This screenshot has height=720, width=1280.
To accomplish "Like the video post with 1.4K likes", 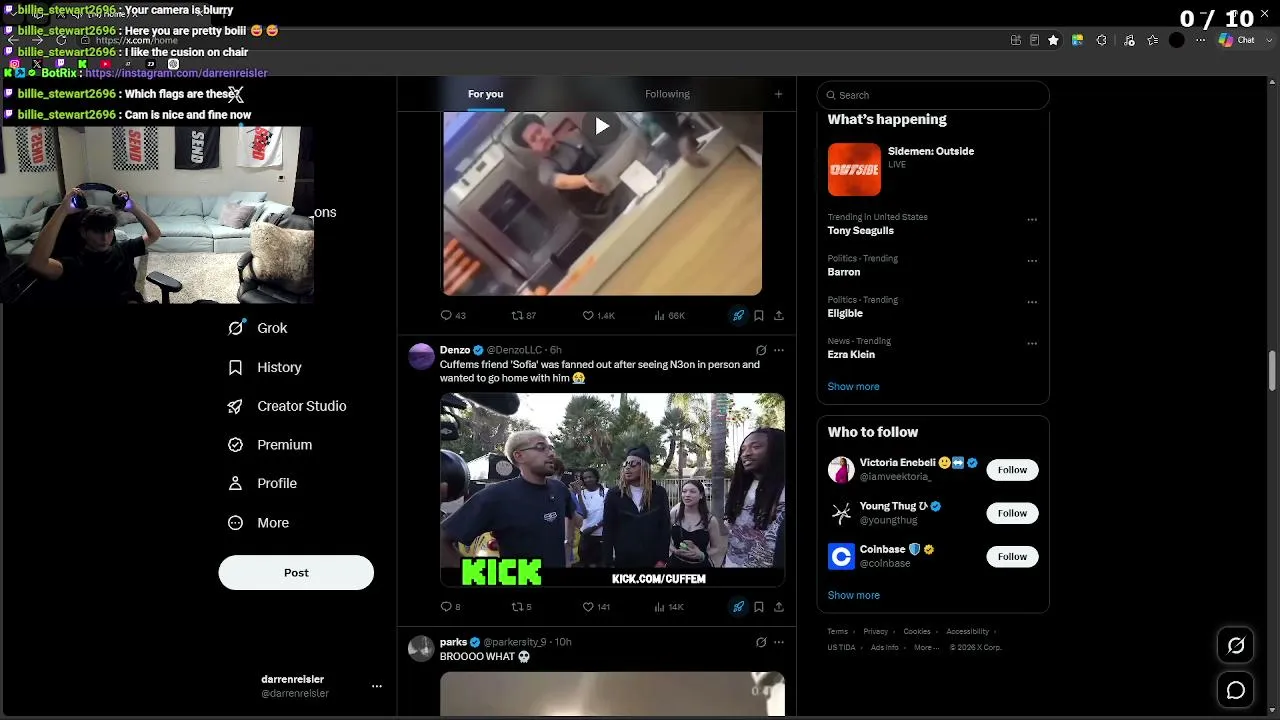I will pos(598,315).
